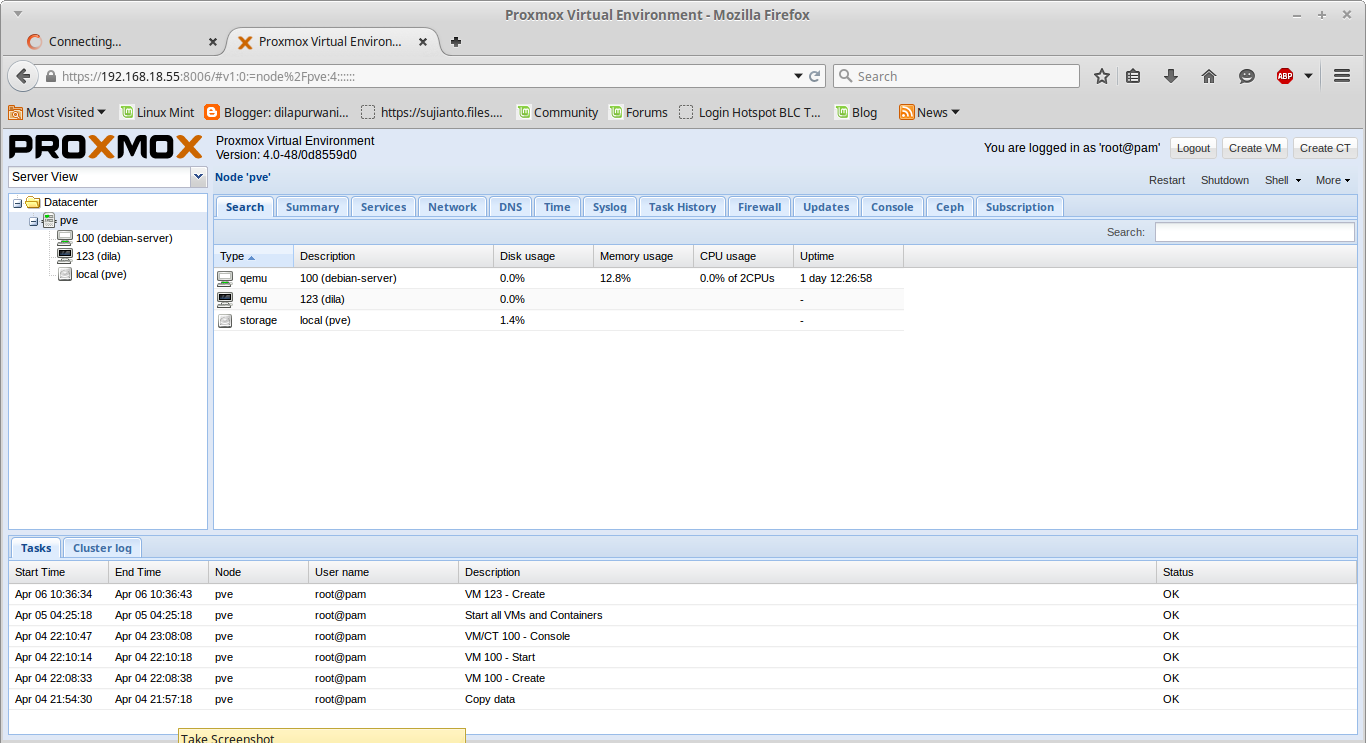Viewport: 1366px width, 743px height.
Task: Select the 'VM/CT 100 - Console' task row
Action: pyautogui.click(x=683, y=636)
